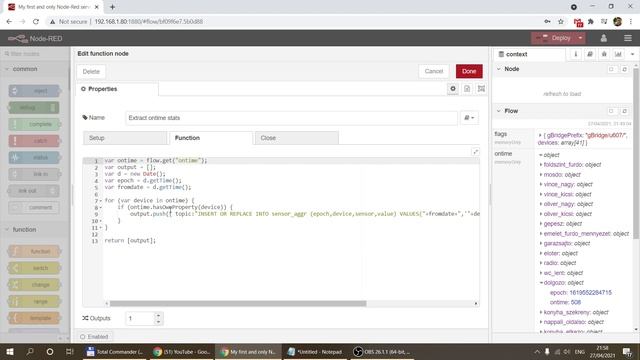This screenshot has height=360, width=640.
Task: Expand the code editor to full size
Action: 476,152
